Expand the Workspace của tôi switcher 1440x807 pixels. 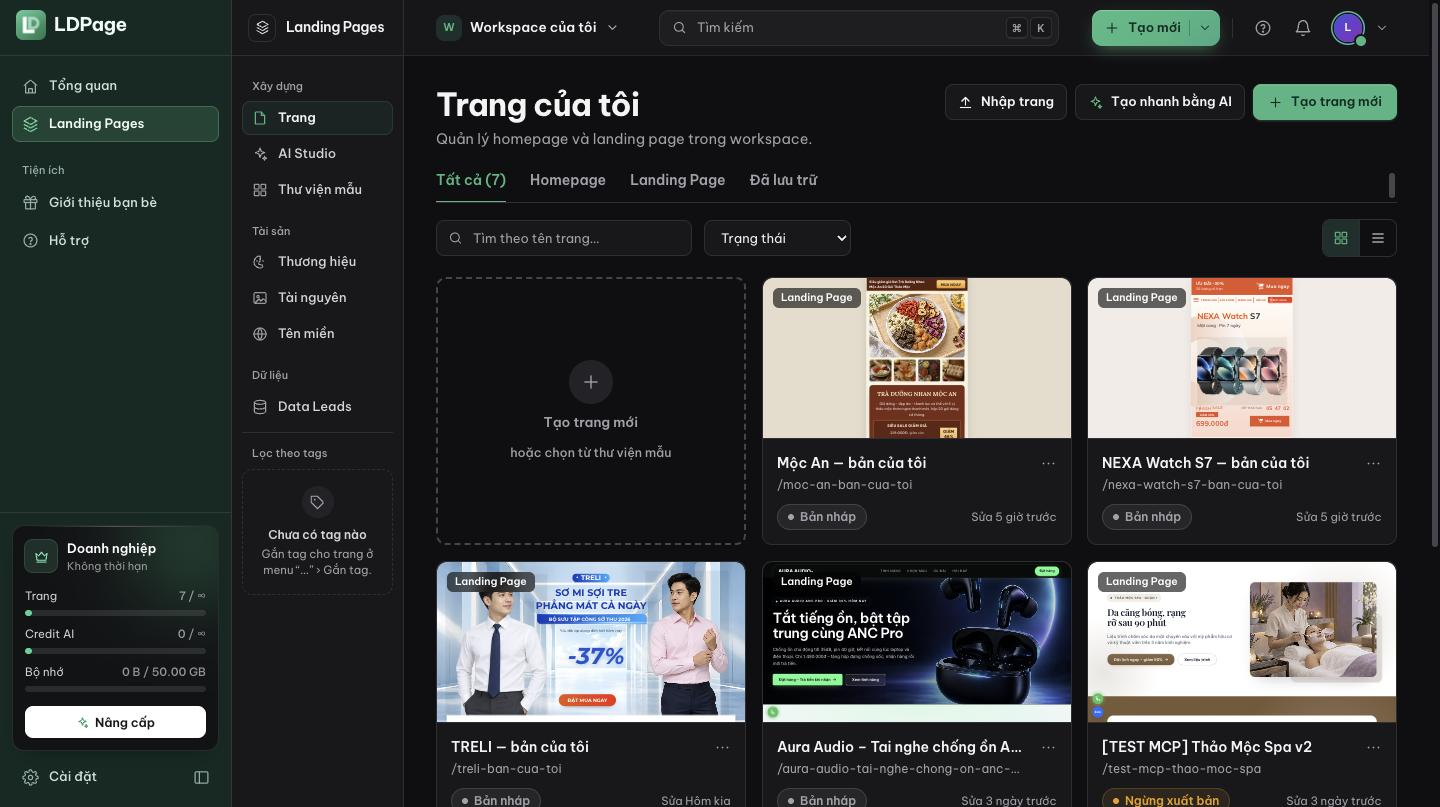(528, 28)
